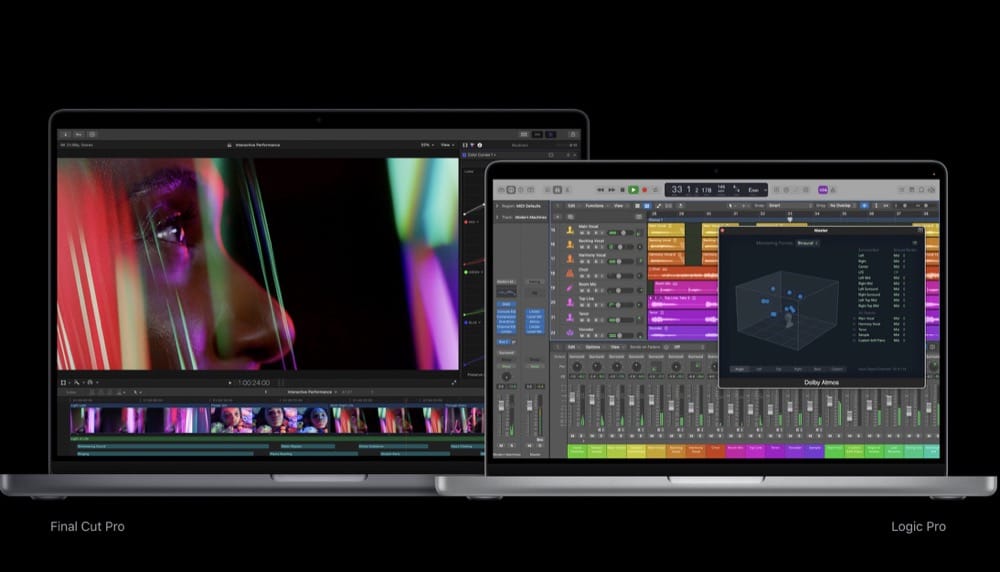Show the Toolbar via Logic Pro's control bar icon
The width and height of the screenshot is (1000, 572).
(x=531, y=190)
